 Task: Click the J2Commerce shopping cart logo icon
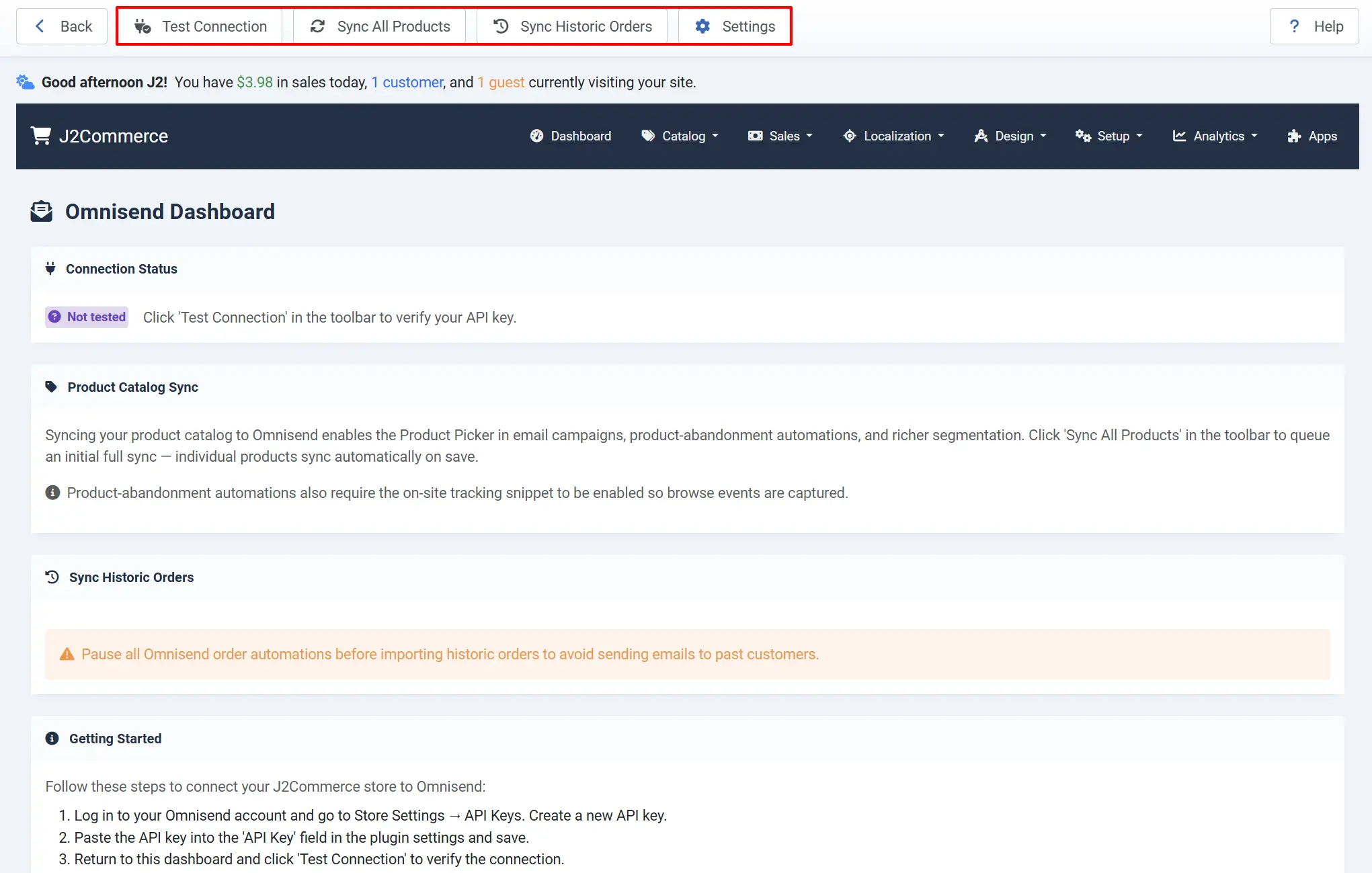point(40,136)
